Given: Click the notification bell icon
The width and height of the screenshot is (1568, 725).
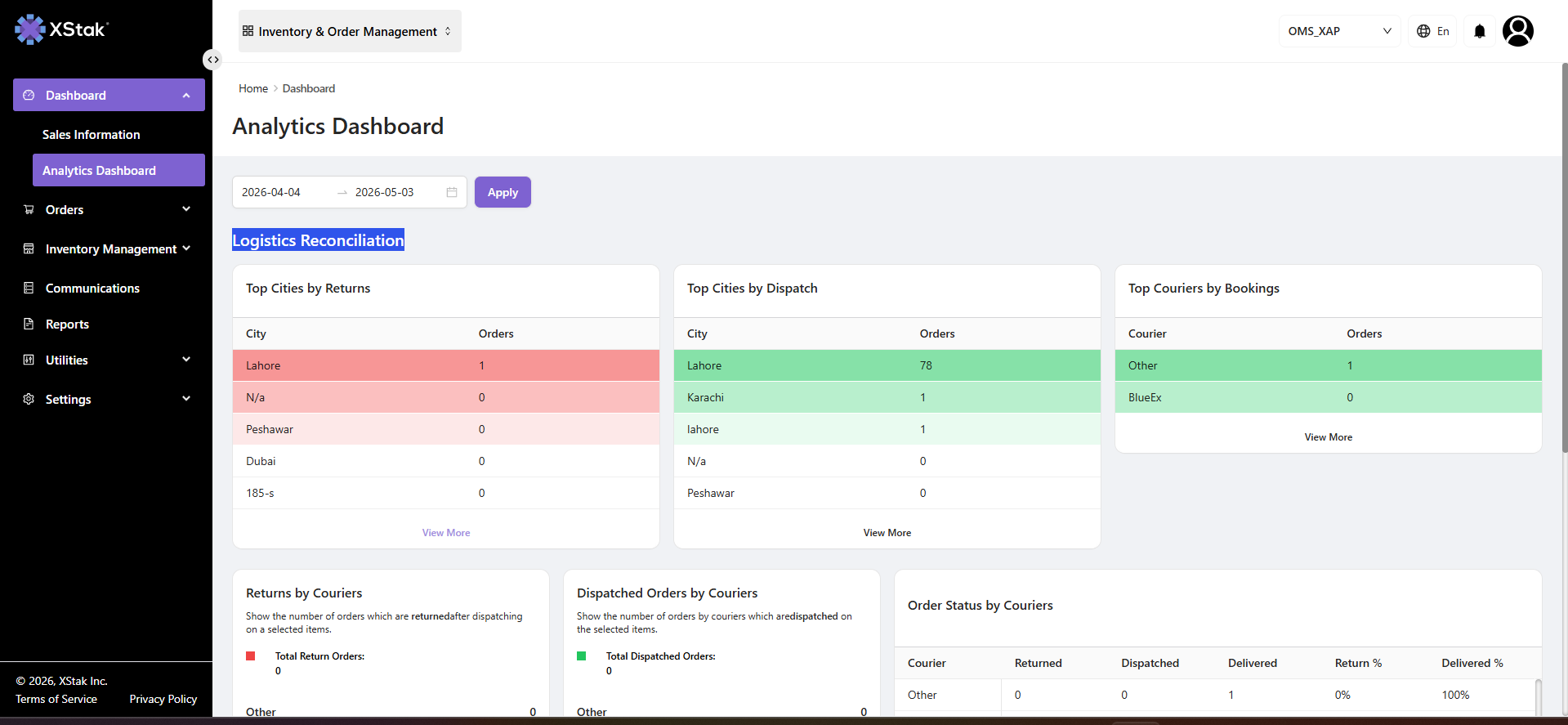Looking at the screenshot, I should pos(1479,31).
